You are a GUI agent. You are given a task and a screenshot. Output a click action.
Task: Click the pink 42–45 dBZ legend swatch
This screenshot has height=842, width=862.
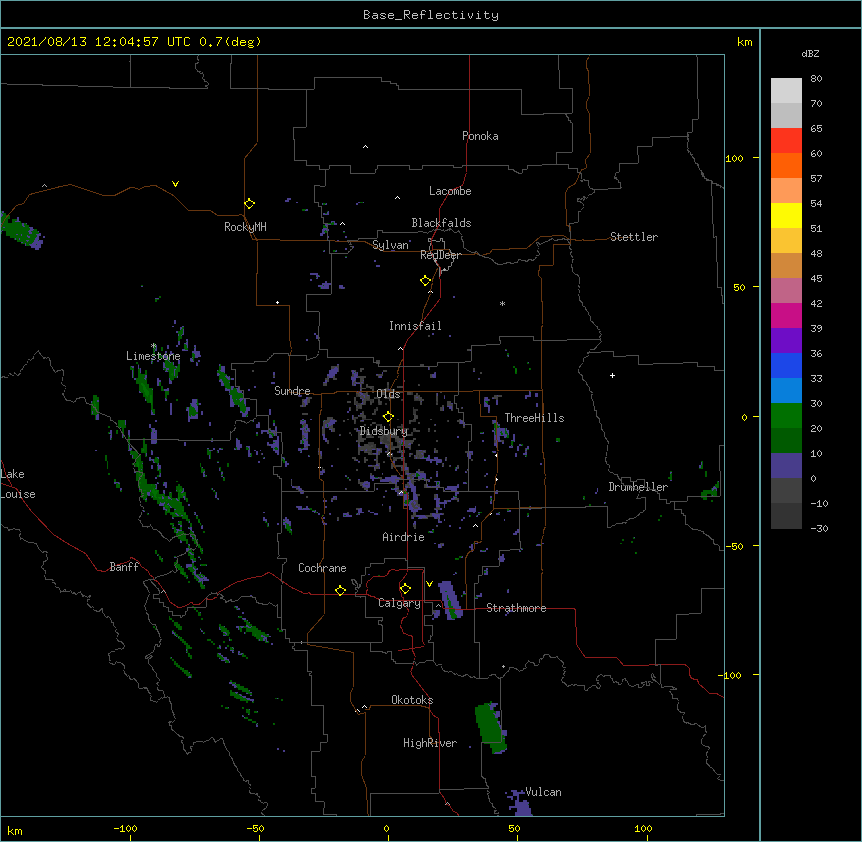tap(786, 291)
